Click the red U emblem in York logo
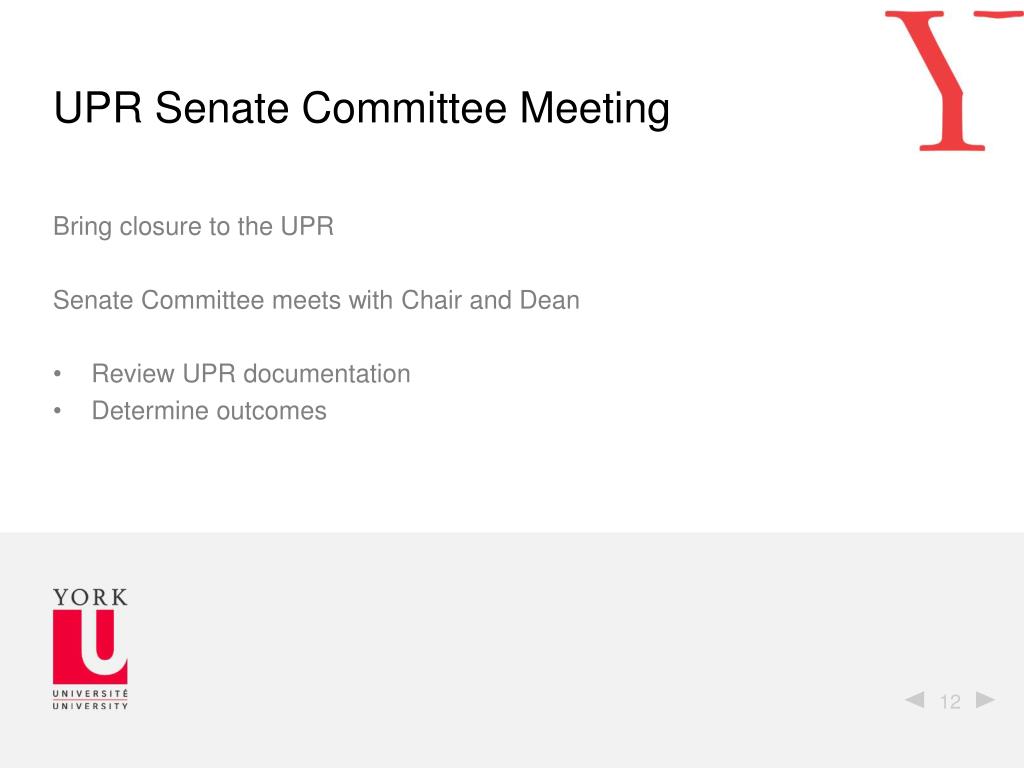This screenshot has height=768, width=1024. (90, 647)
